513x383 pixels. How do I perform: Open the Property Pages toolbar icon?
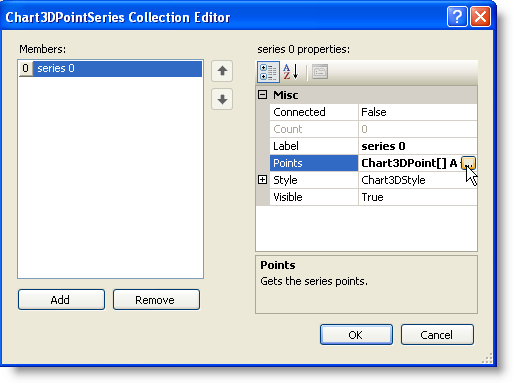(320, 72)
